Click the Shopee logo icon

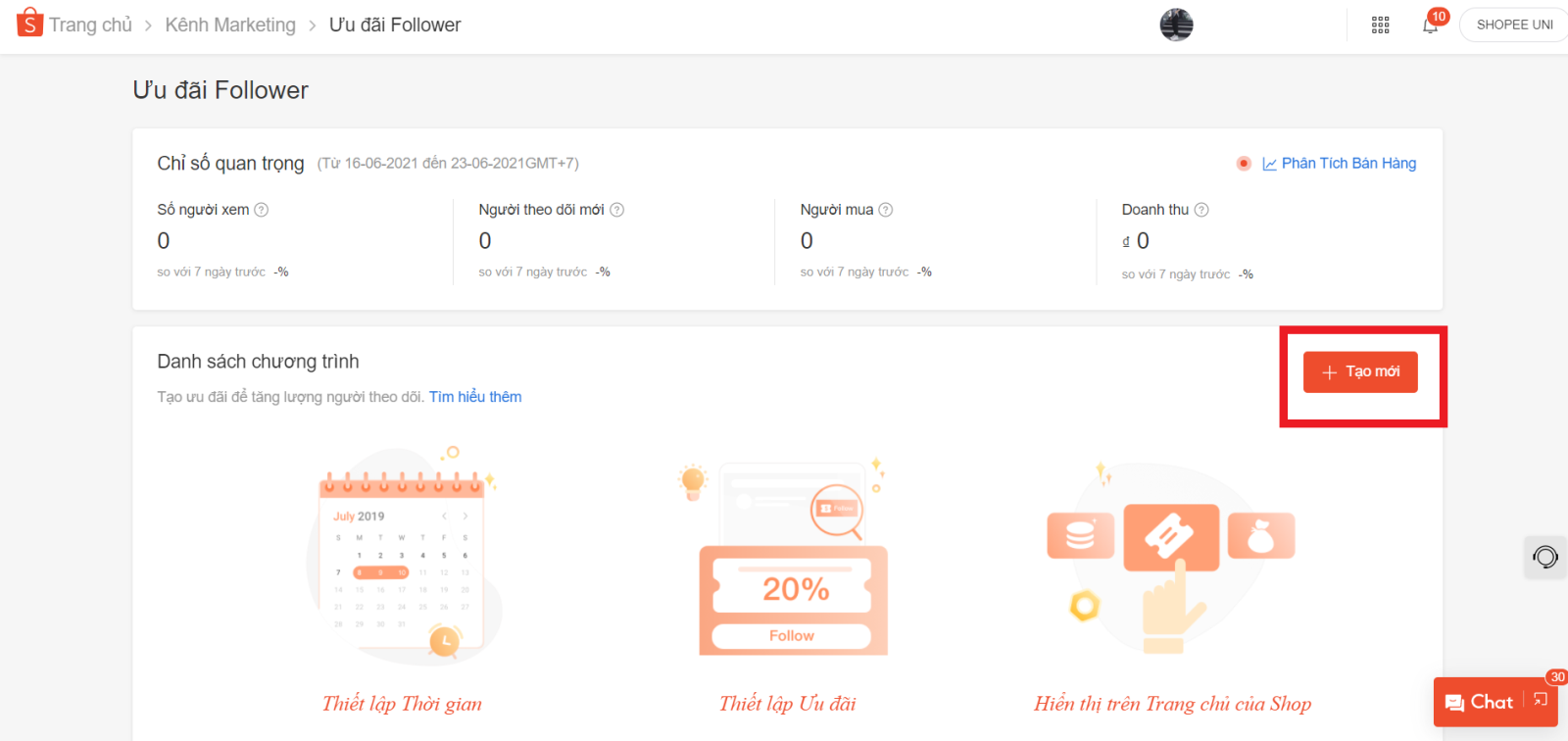[x=29, y=23]
